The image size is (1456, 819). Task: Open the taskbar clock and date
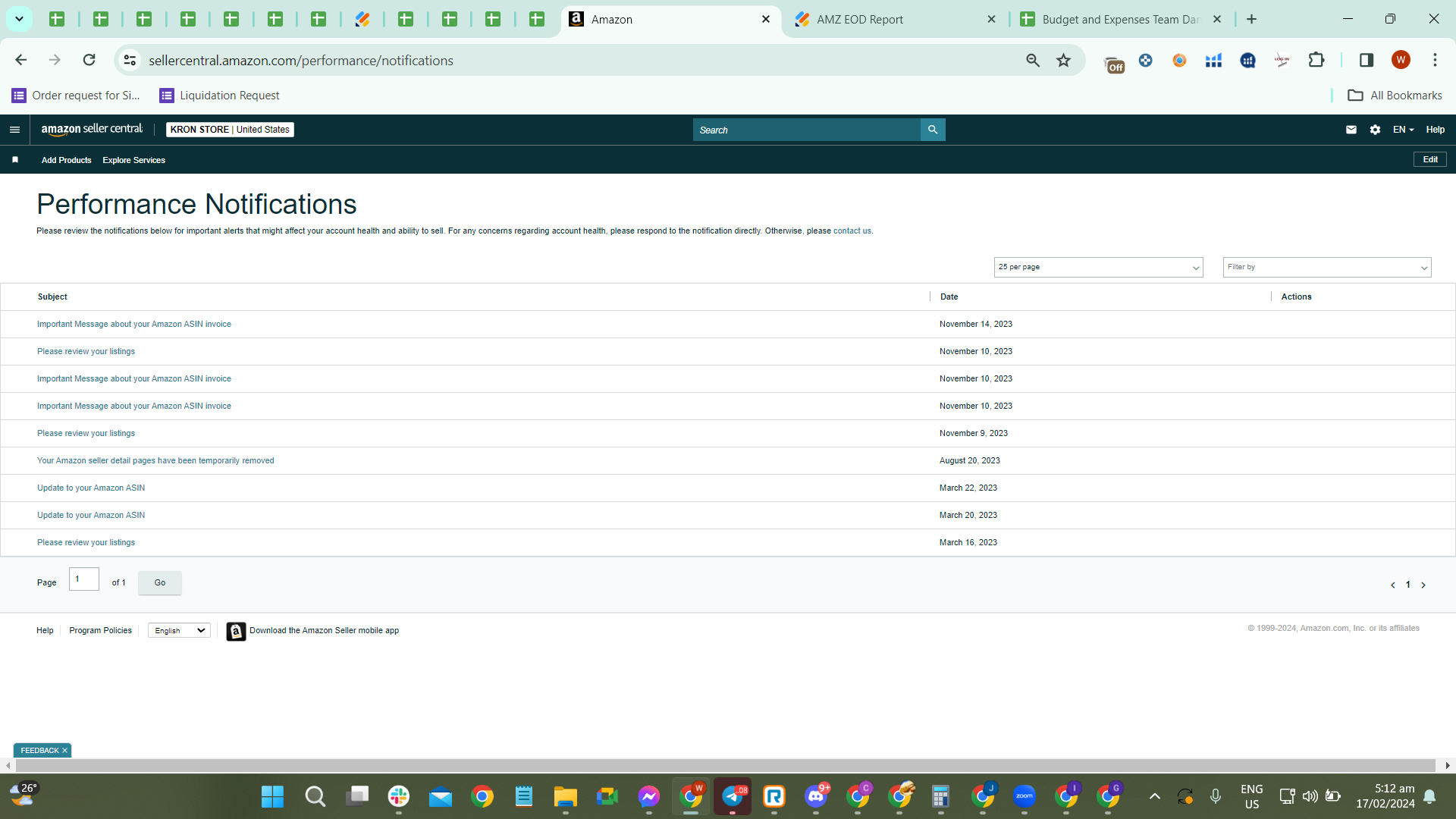point(1385,796)
